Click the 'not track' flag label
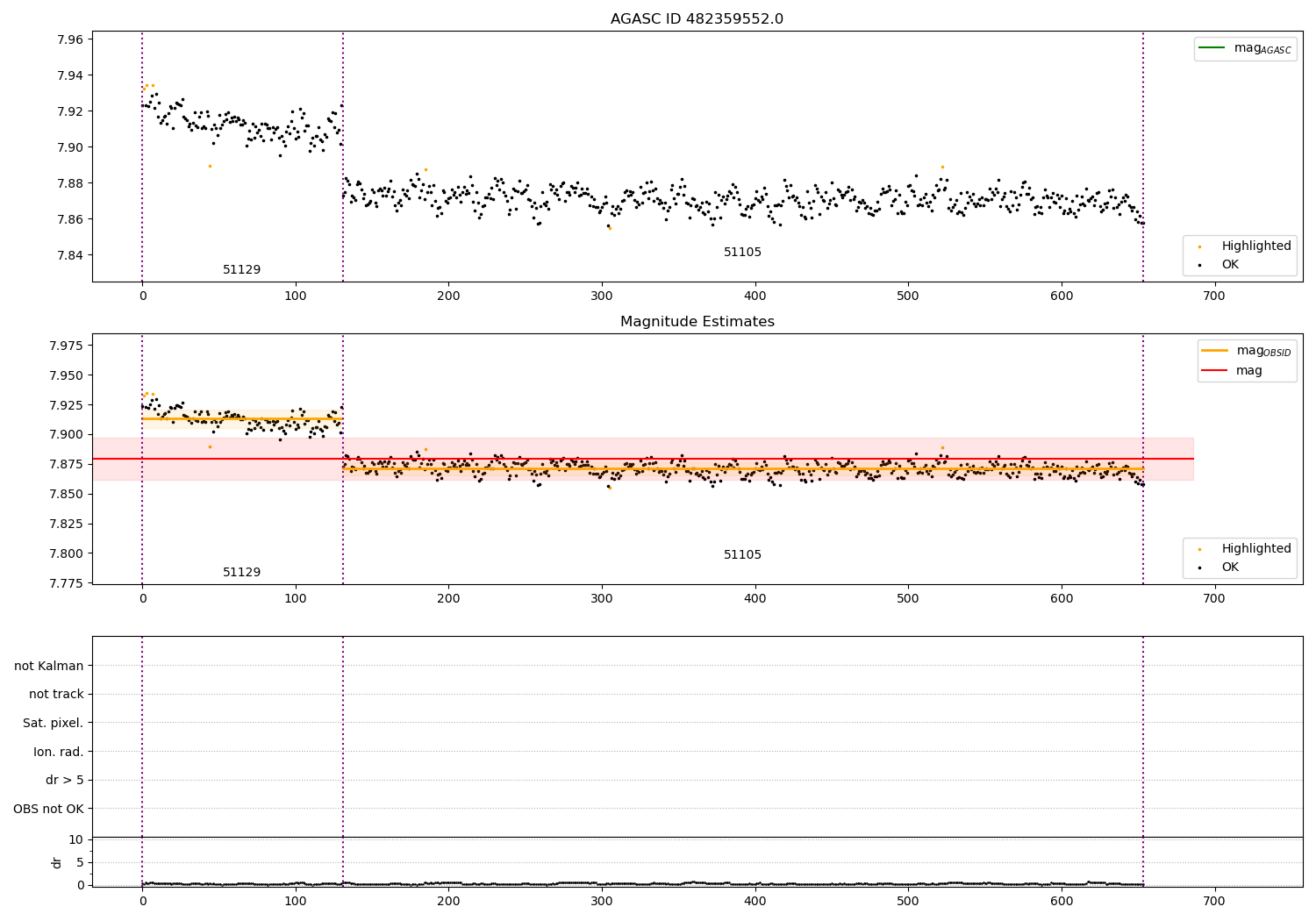Image resolution: width=1316 pixels, height=921 pixels. click(56, 695)
